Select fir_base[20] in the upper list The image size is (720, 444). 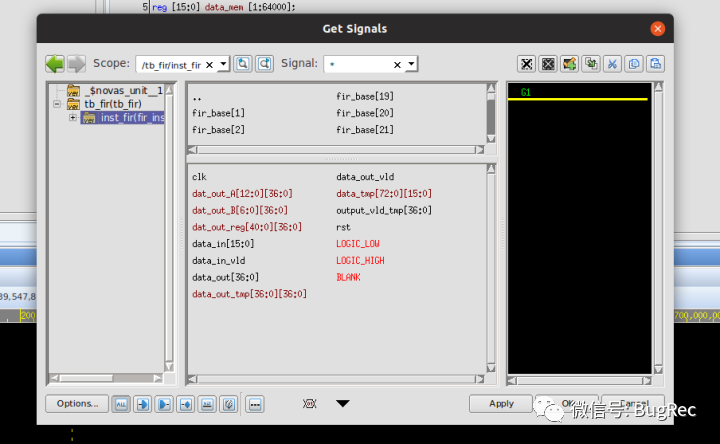point(365,113)
